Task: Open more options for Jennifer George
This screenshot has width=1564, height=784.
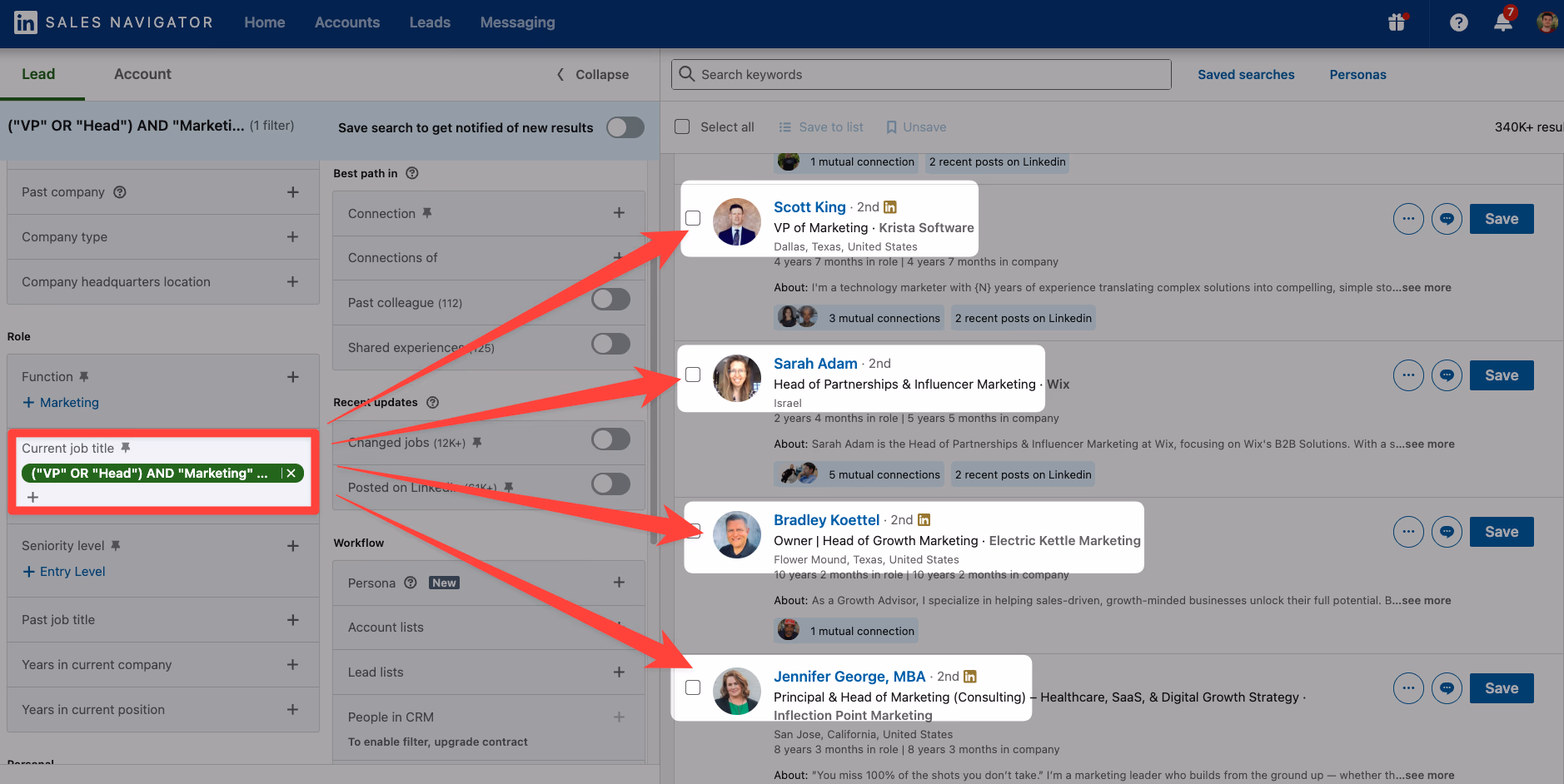Action: point(1408,688)
